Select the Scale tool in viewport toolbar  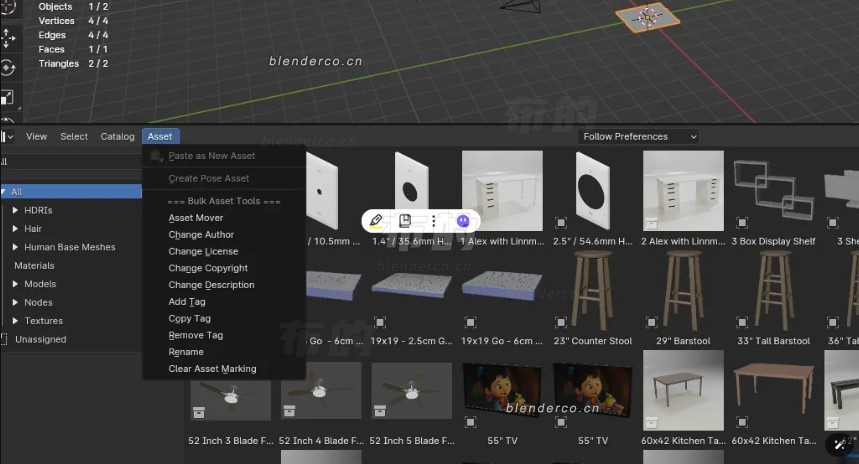(x=7, y=98)
